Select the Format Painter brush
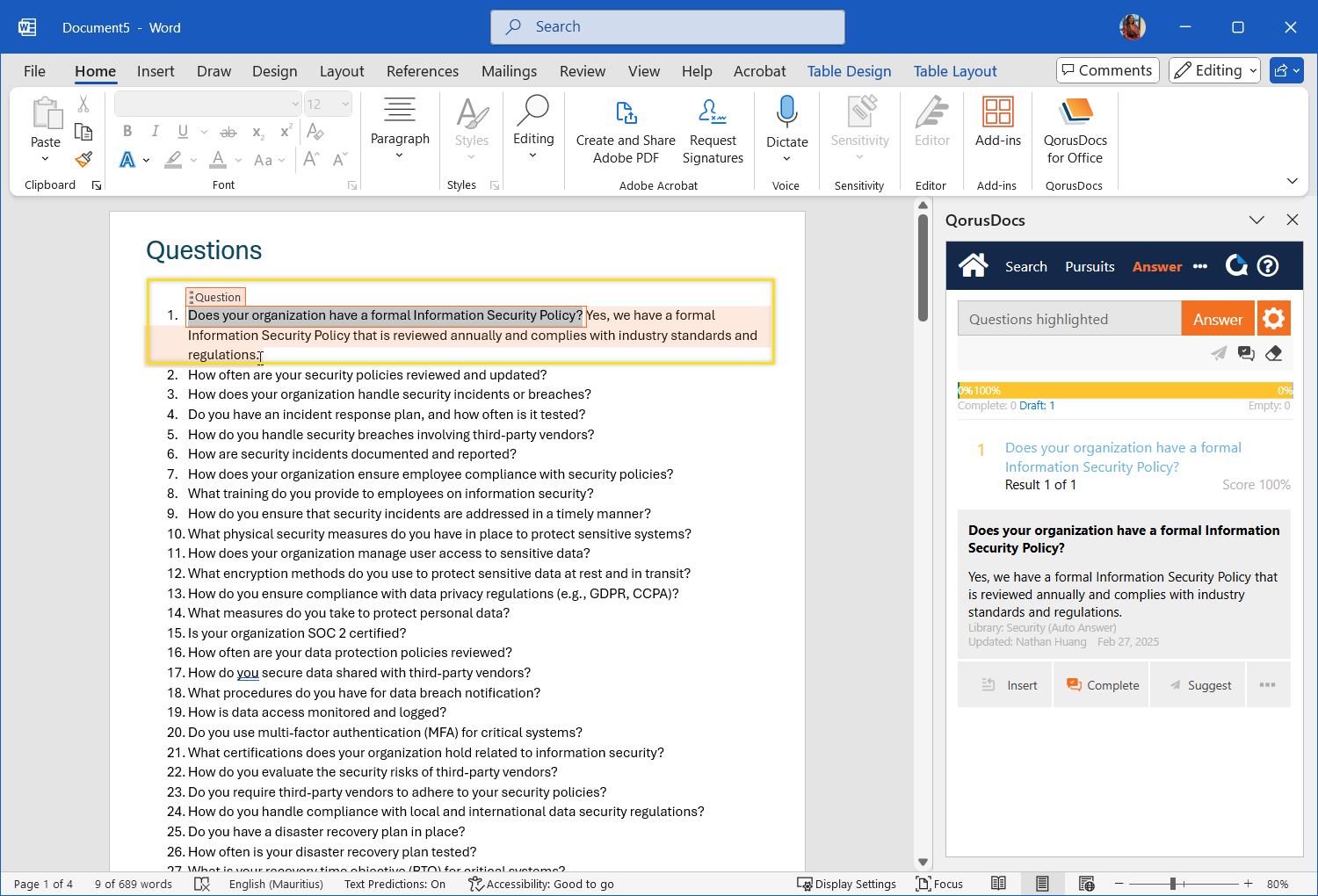Viewport: 1318px width, 896px height. [83, 160]
